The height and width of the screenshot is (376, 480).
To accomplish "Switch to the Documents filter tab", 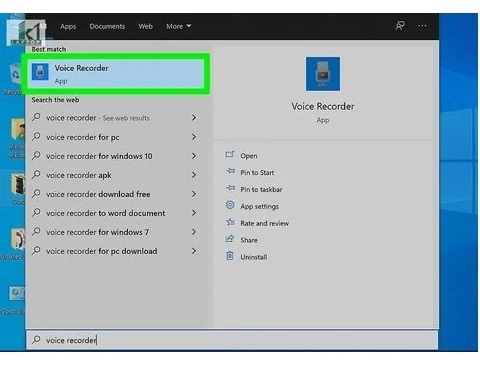I will point(107,26).
